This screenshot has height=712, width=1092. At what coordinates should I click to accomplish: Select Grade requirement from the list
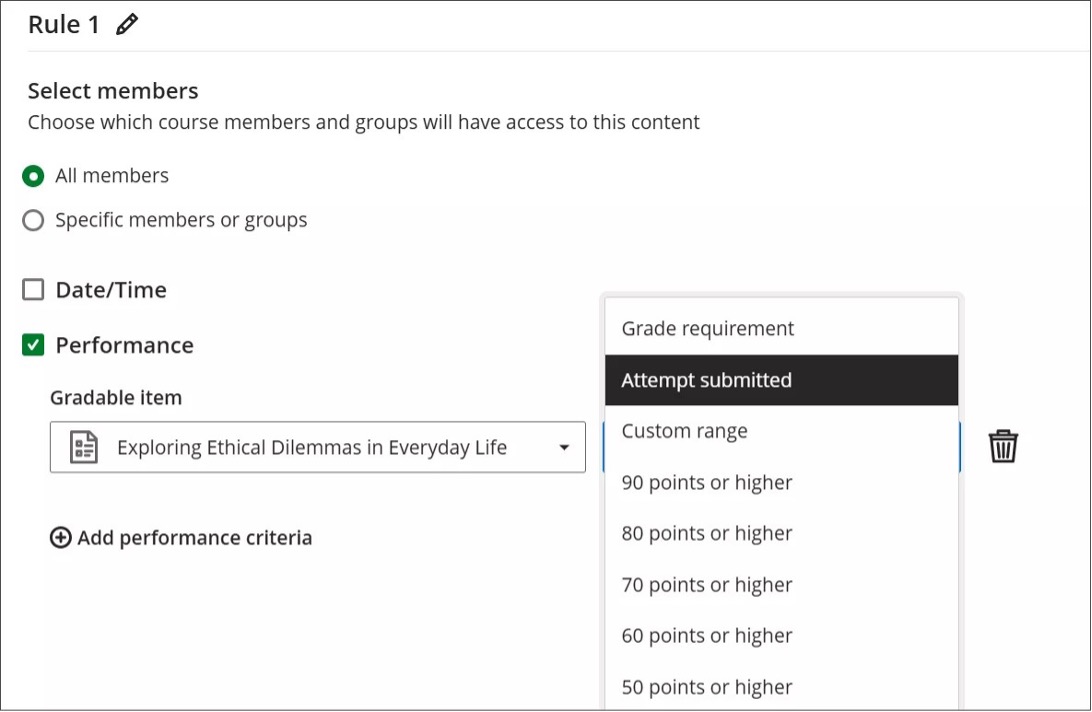tap(709, 328)
